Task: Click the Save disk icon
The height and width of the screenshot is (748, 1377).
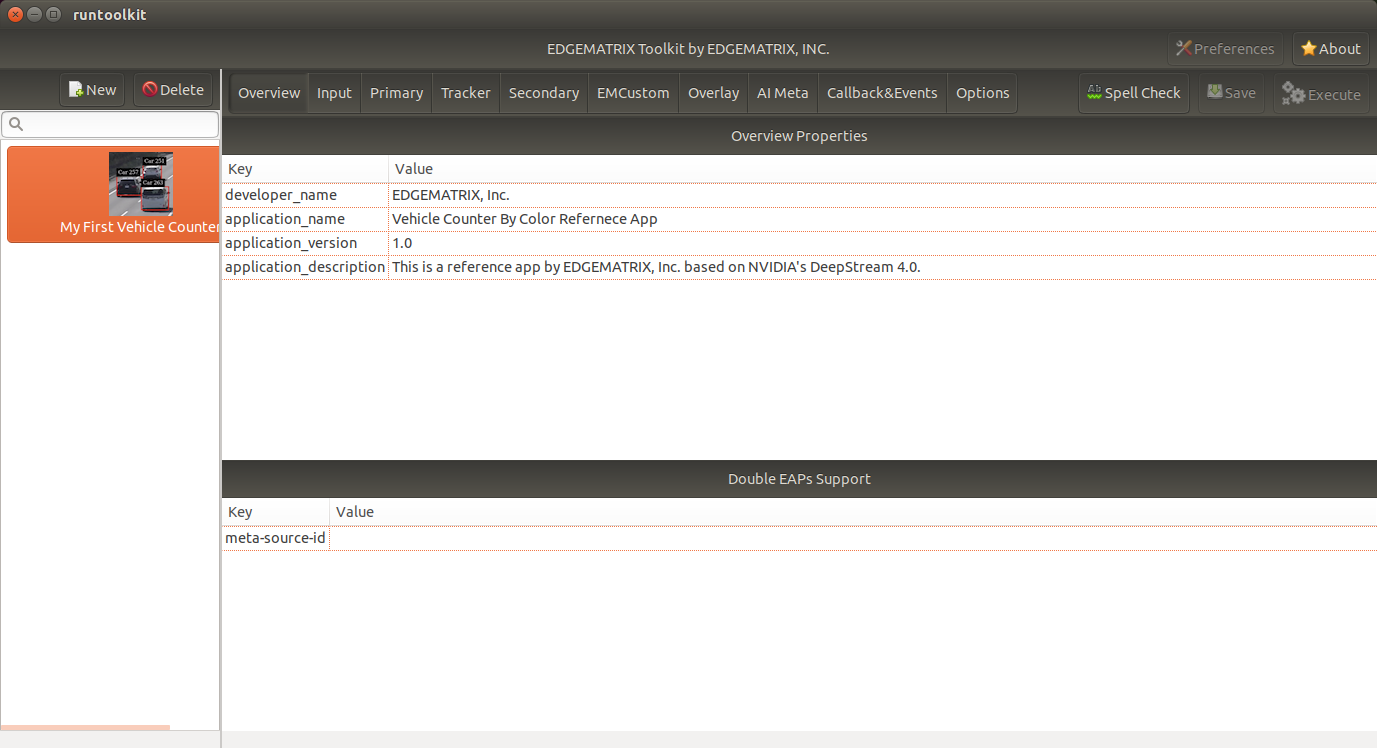Action: pyautogui.click(x=1214, y=92)
